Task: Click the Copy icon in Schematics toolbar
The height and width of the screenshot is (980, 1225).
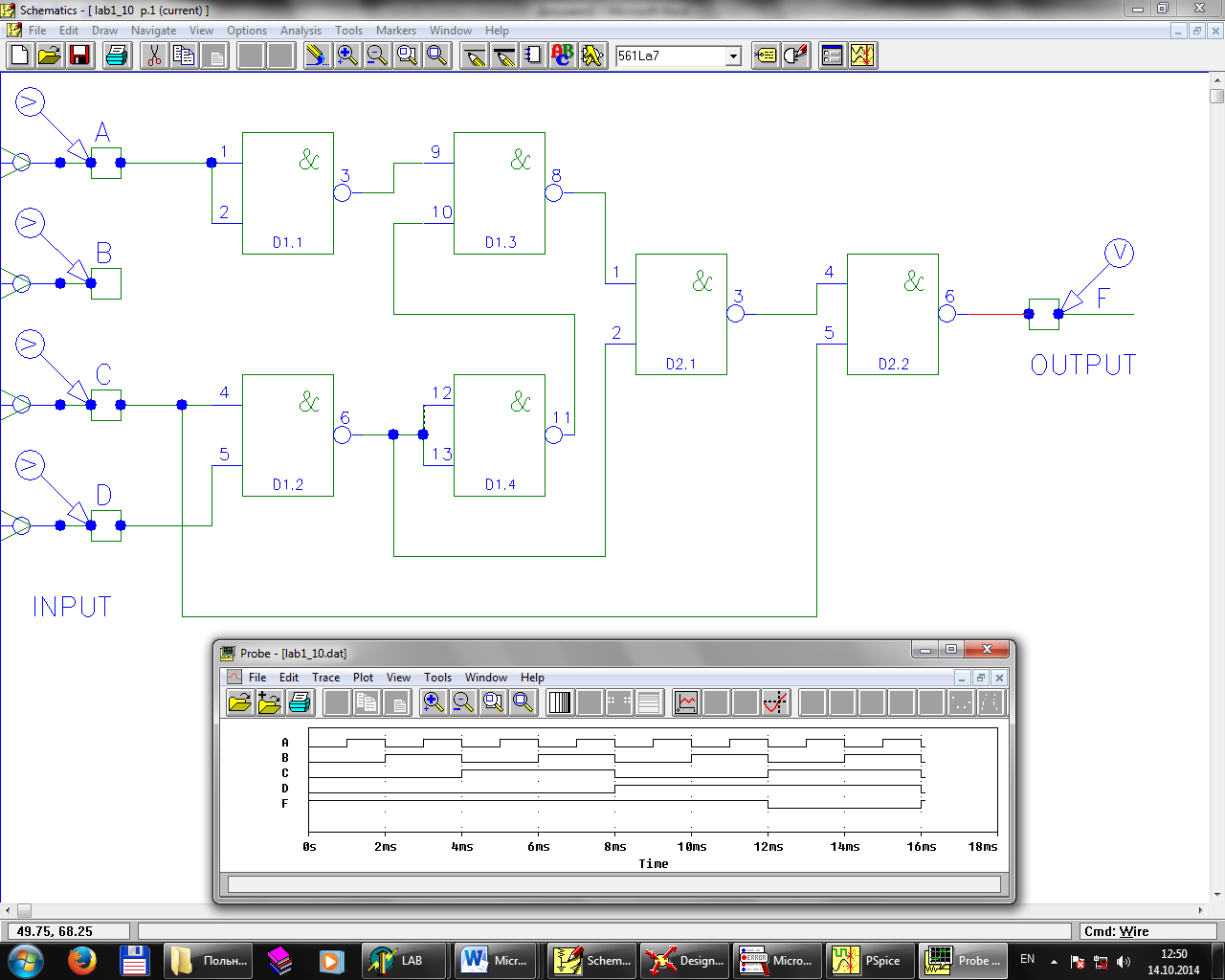Action: pos(183,56)
